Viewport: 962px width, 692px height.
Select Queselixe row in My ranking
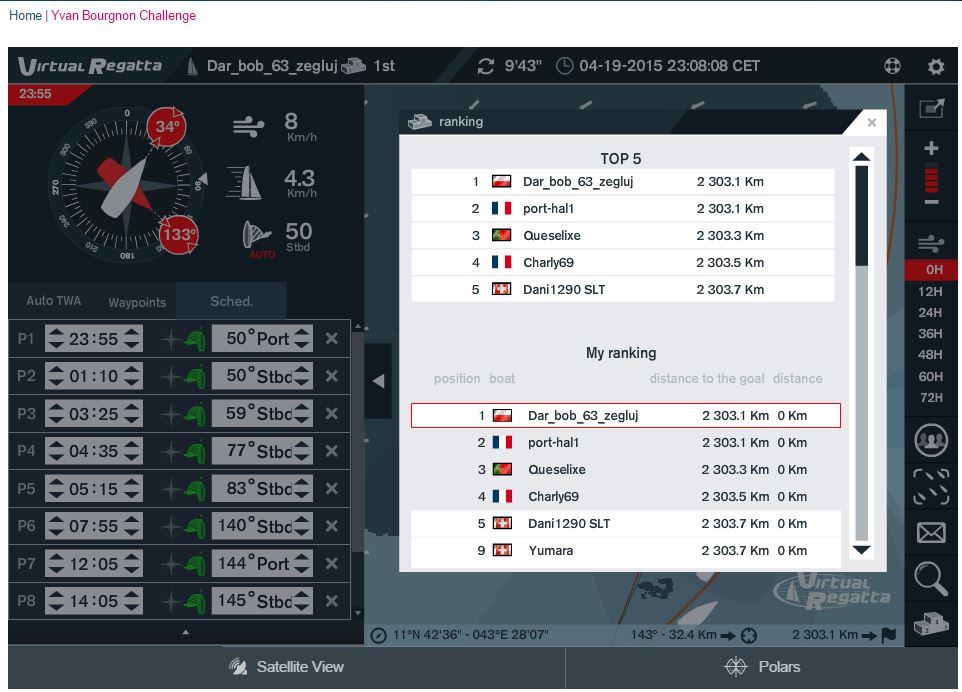point(626,469)
